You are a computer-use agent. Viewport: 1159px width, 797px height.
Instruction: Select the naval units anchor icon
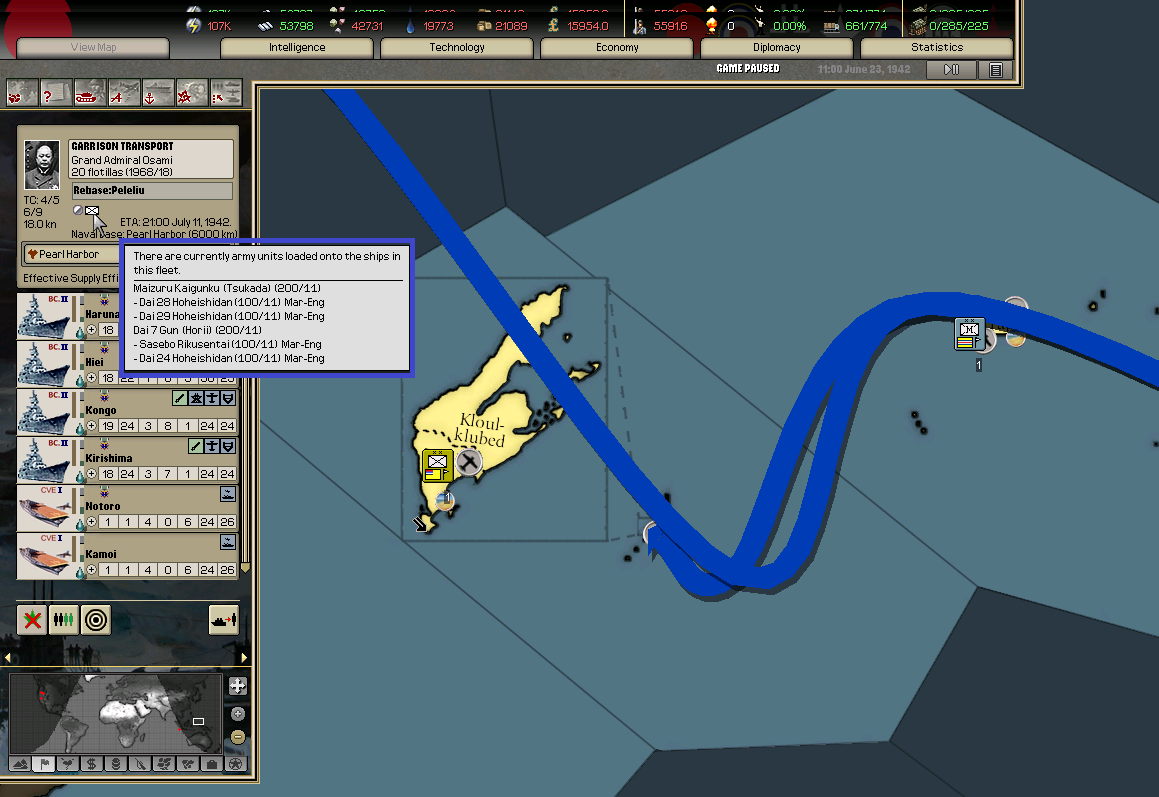(x=157, y=95)
